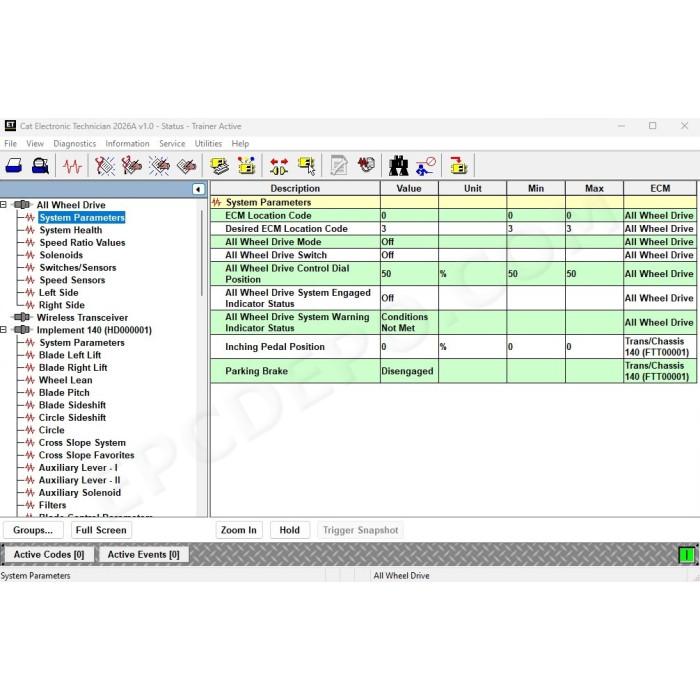Open the Active Codes [0] button
Image resolution: width=700 pixels, height=700 pixels.
point(49,554)
